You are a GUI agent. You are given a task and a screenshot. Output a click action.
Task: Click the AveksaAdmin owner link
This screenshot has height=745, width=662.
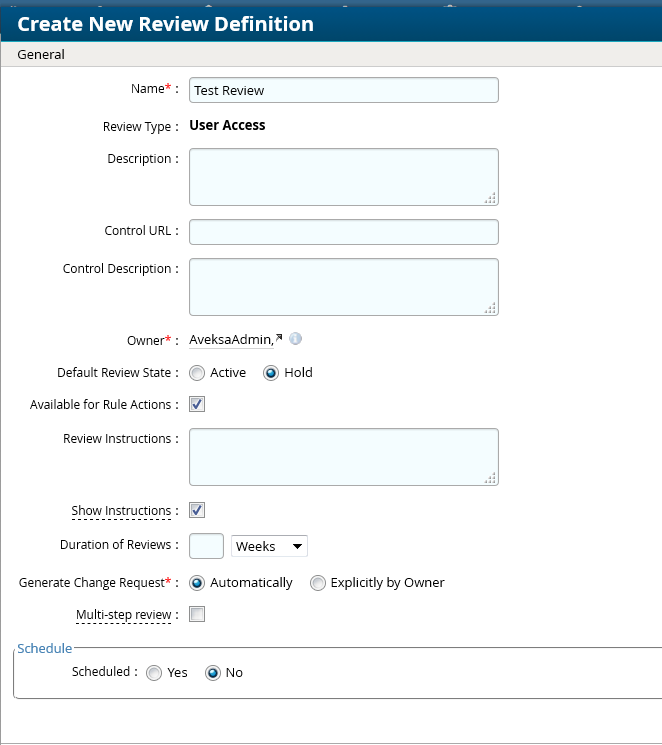point(230,340)
